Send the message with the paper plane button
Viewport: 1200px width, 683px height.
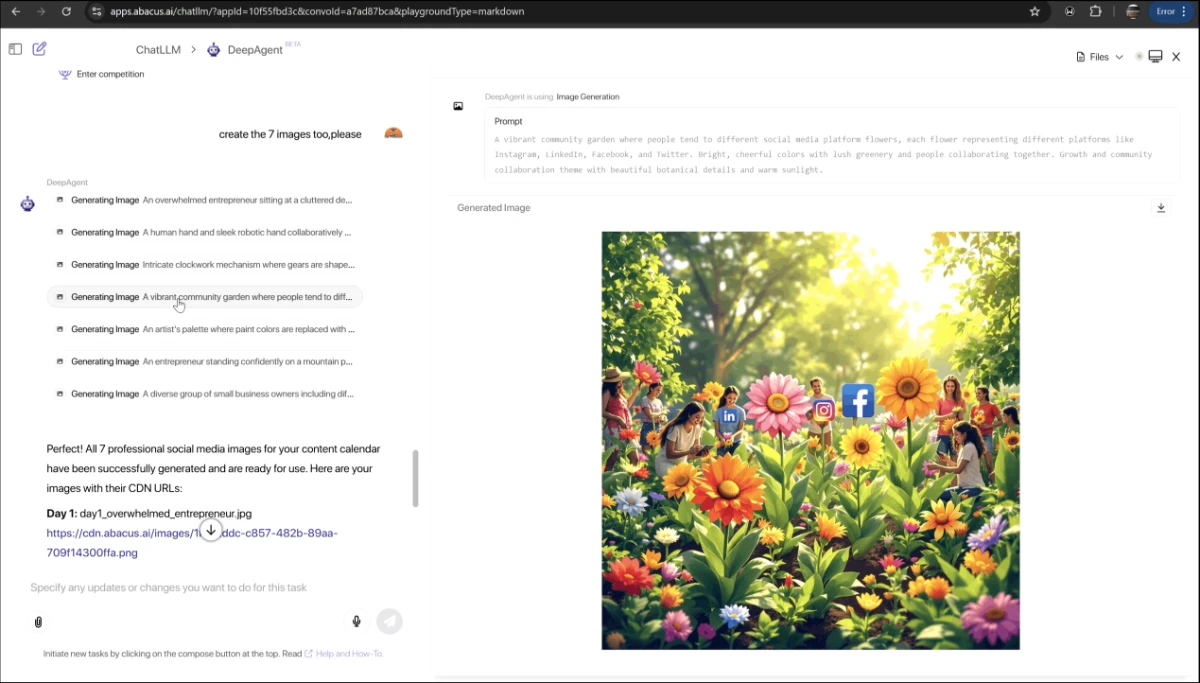tap(389, 621)
